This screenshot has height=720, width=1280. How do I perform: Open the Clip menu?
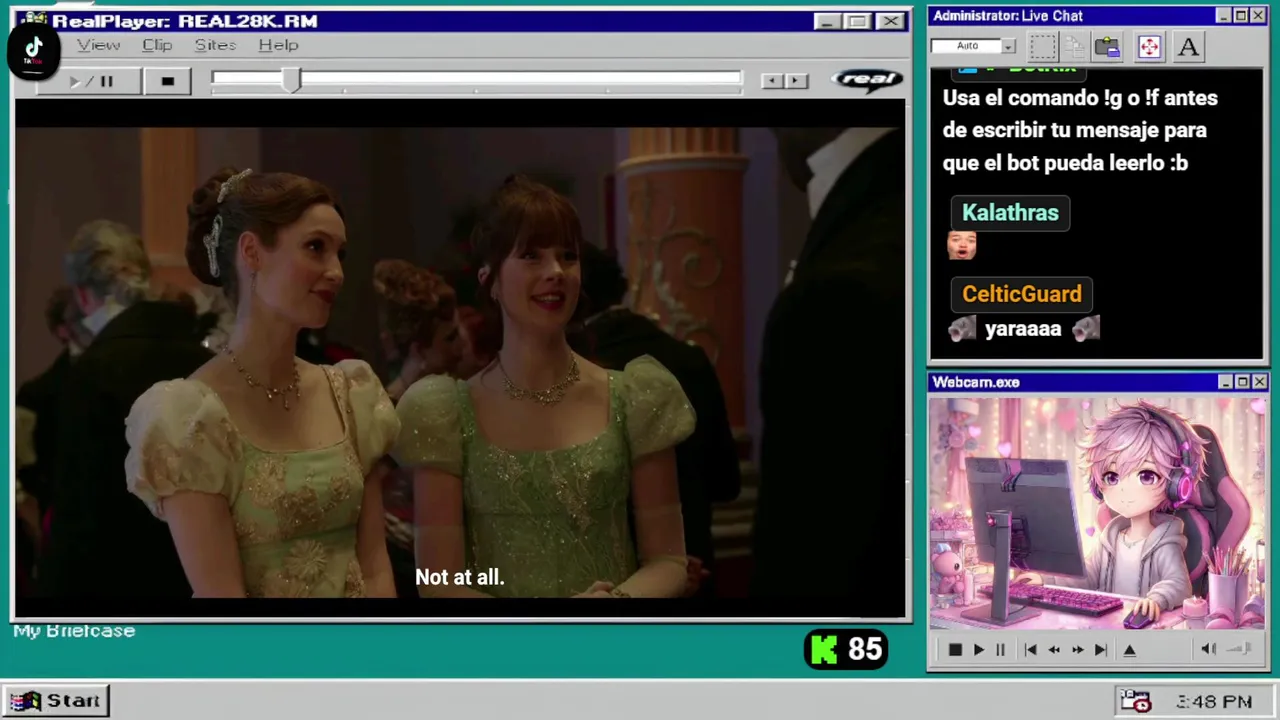pos(157,45)
